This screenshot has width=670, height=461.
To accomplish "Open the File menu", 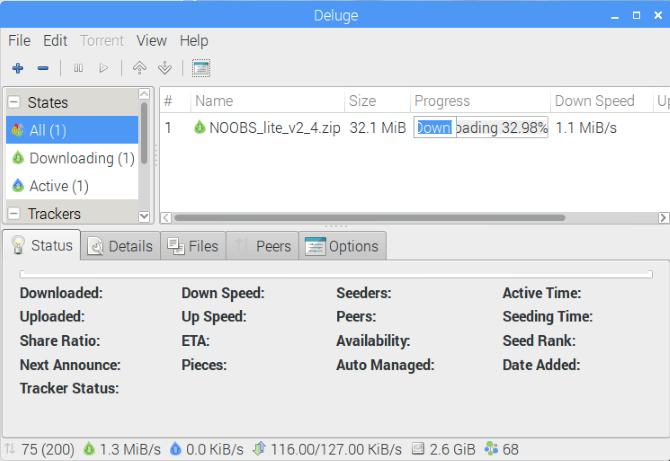I will tap(19, 41).
